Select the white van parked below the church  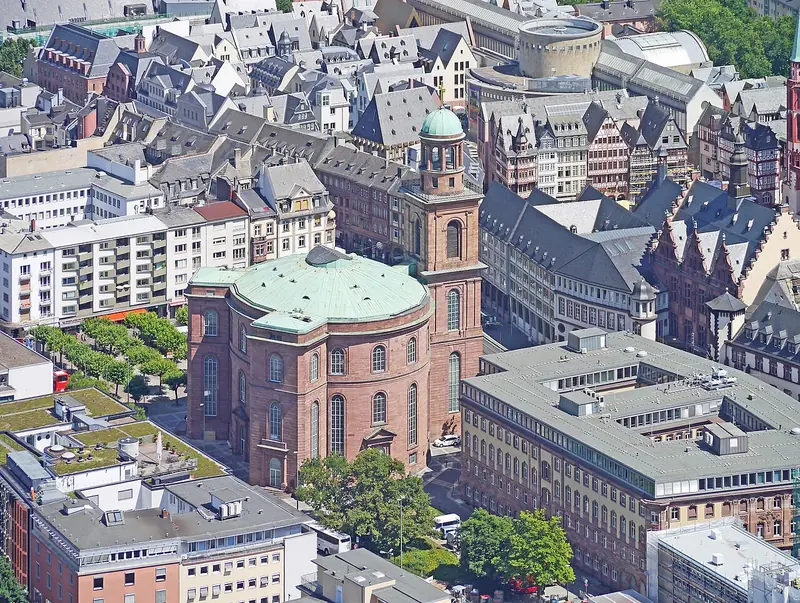(446, 523)
